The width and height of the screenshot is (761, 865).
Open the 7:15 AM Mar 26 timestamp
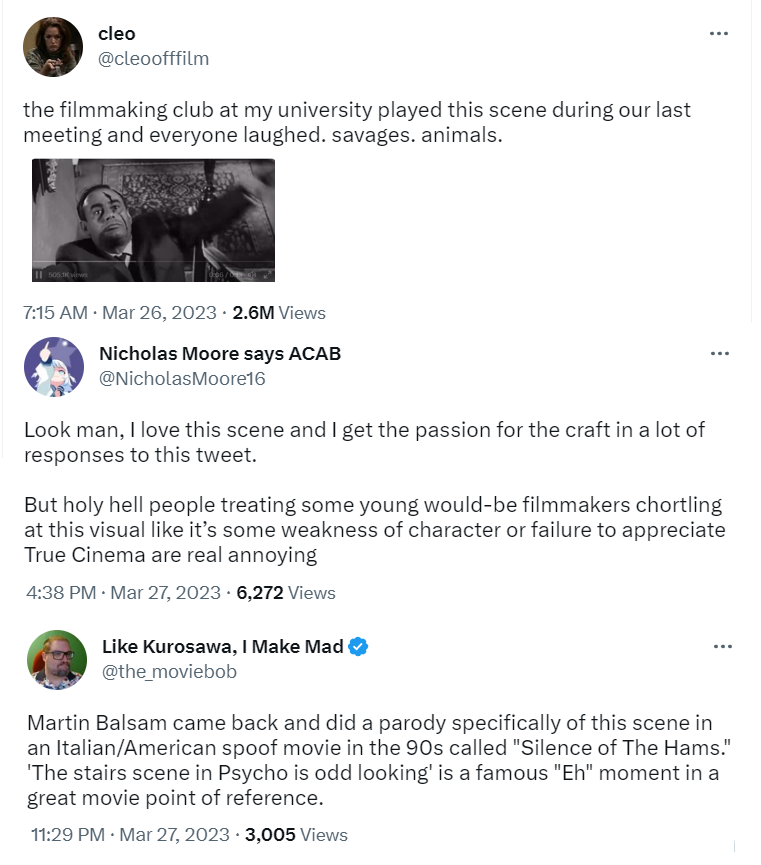click(x=120, y=312)
